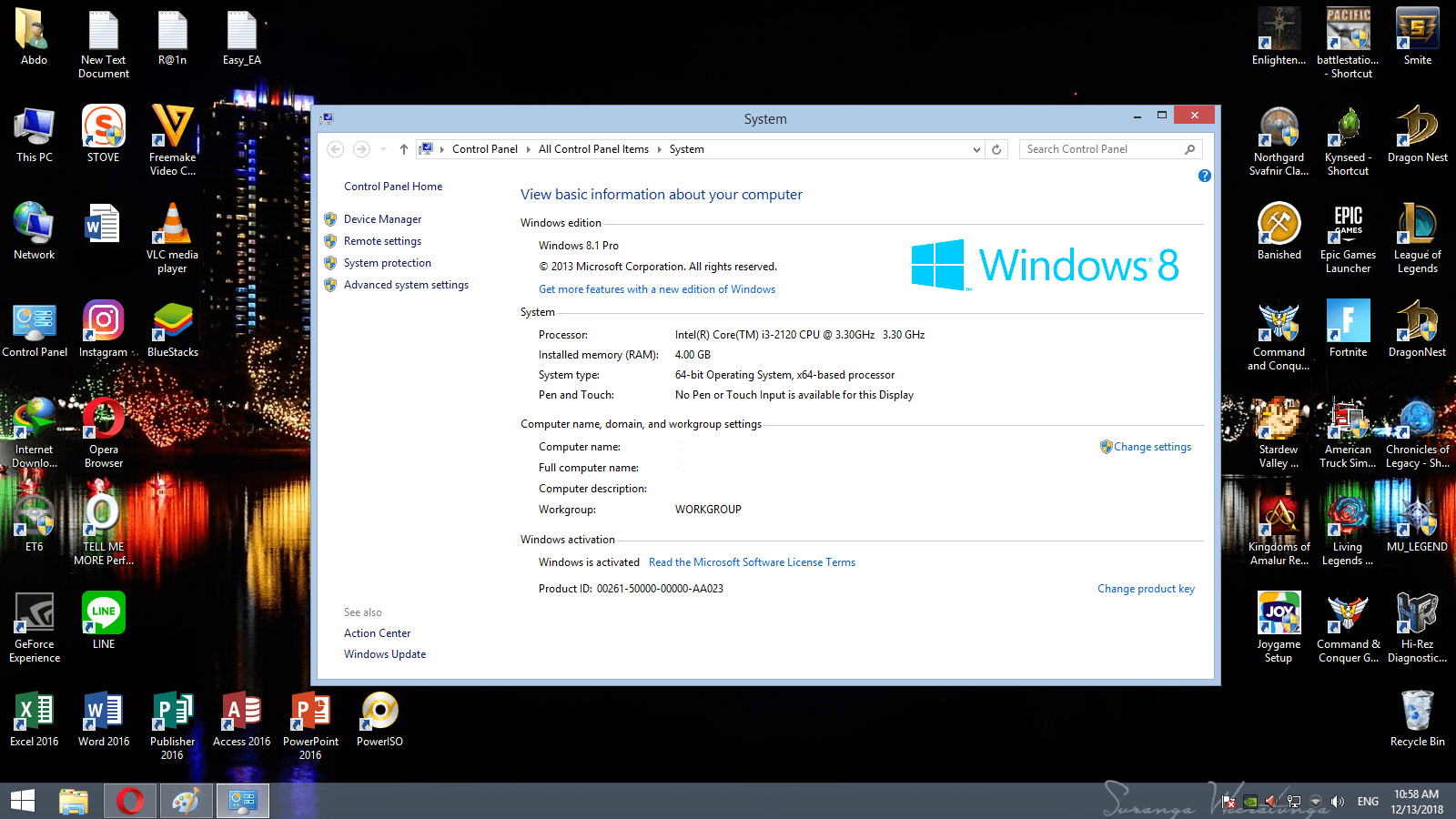Select the Abdo folder icon
The width and height of the screenshot is (1456, 819).
pyautogui.click(x=35, y=37)
